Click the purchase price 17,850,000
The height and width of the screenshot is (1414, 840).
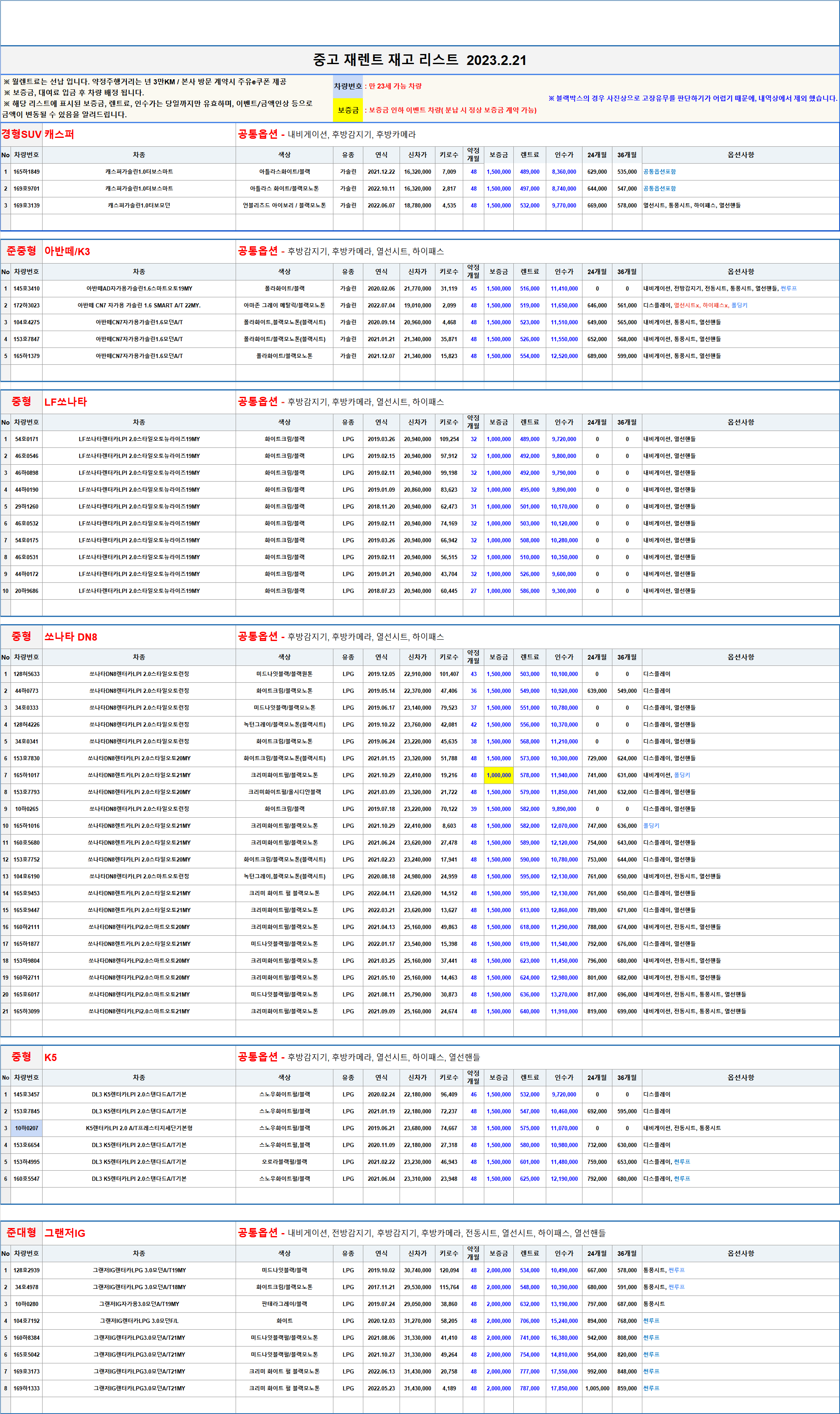pos(564,1389)
